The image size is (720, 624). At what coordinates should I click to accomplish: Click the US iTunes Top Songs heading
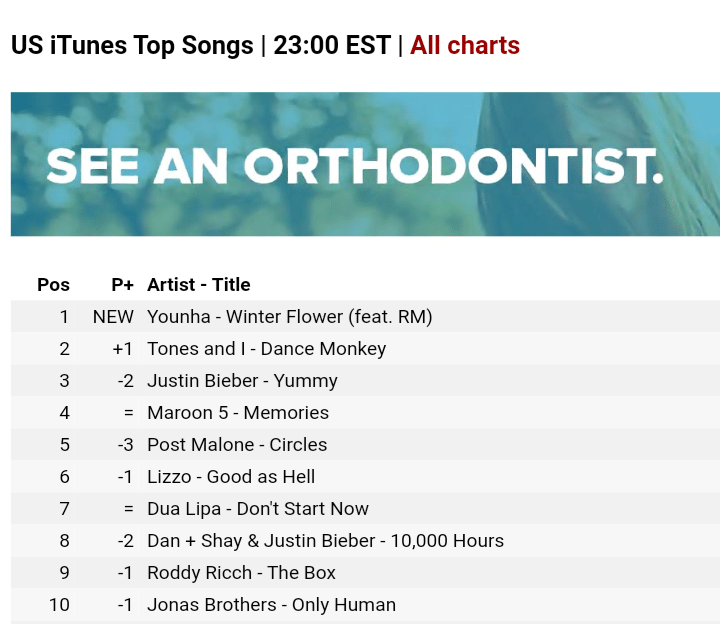[132, 46]
